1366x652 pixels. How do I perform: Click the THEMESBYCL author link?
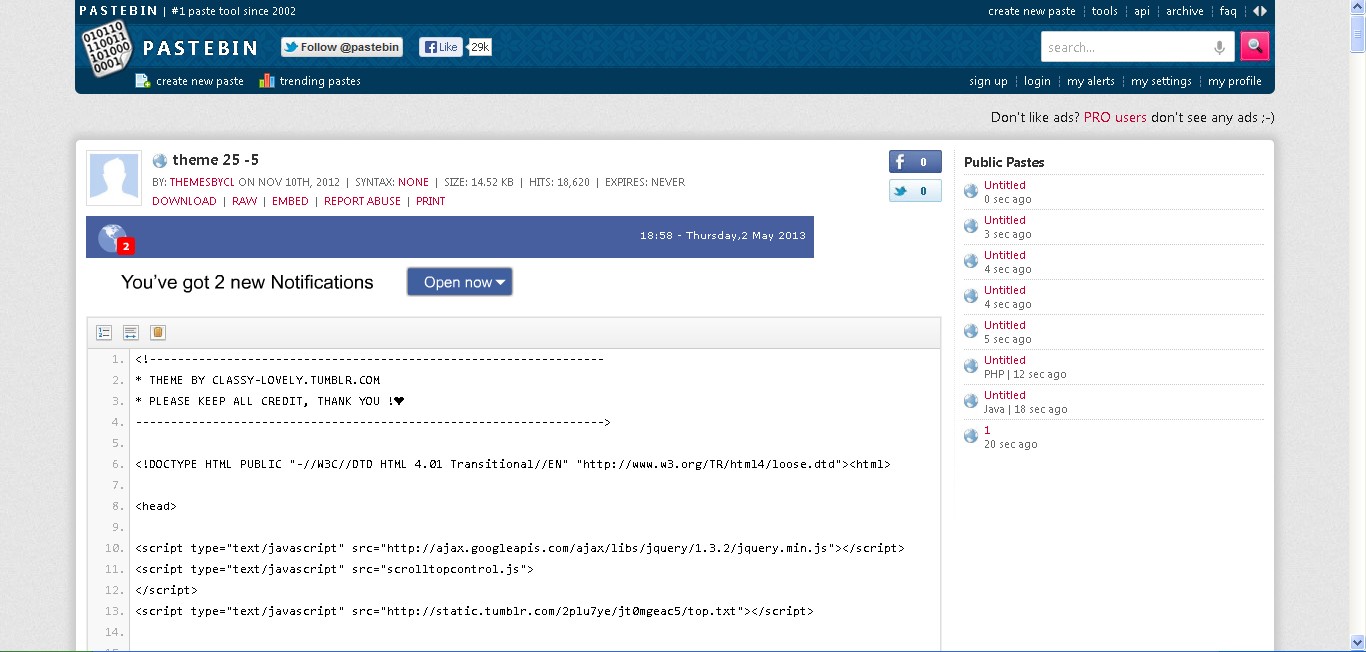tap(203, 182)
